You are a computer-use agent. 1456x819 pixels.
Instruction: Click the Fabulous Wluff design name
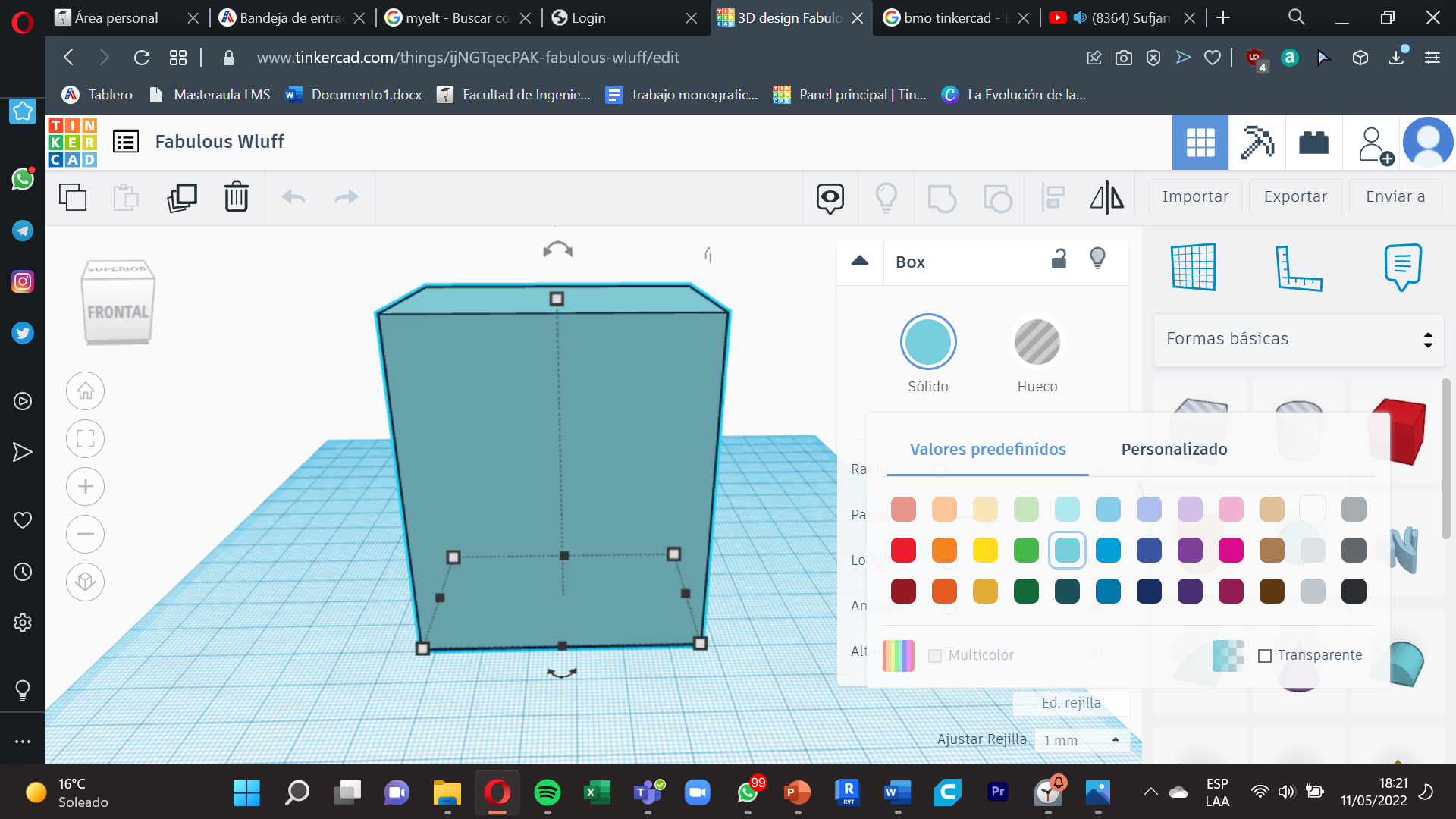pos(219,142)
